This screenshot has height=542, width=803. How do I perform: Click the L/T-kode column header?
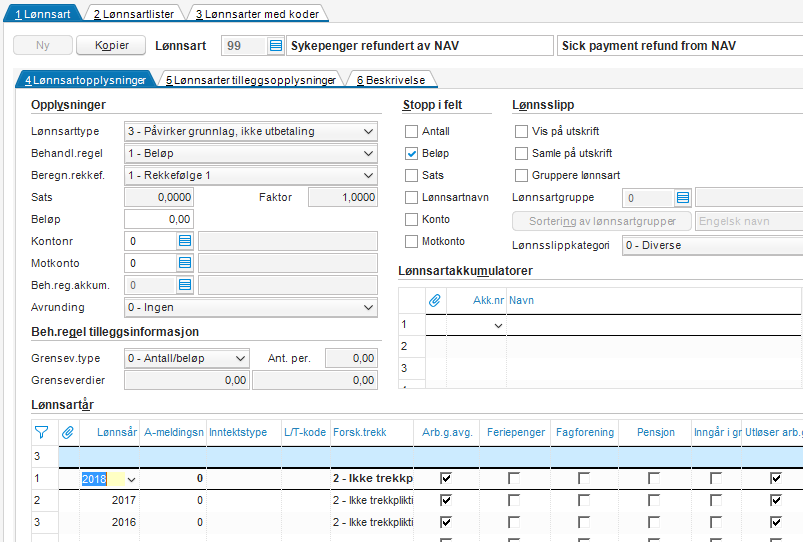click(x=305, y=432)
